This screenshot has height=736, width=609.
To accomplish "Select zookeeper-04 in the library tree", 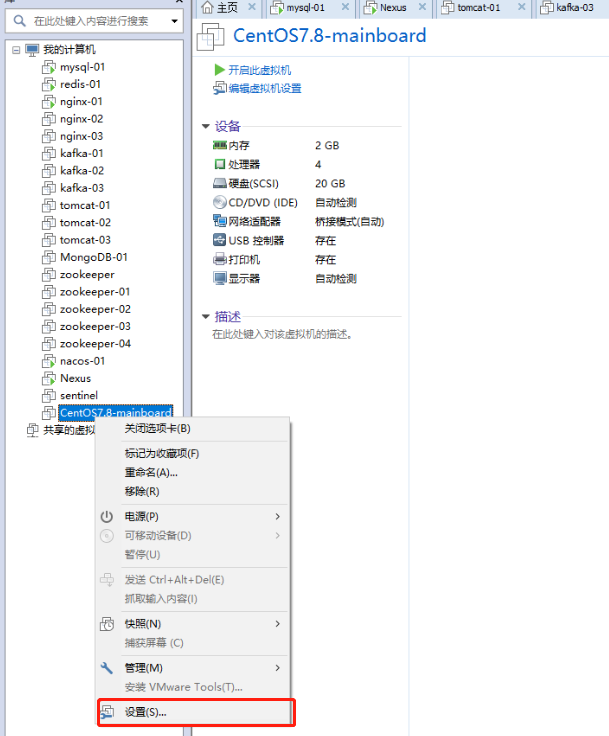I will (95, 344).
